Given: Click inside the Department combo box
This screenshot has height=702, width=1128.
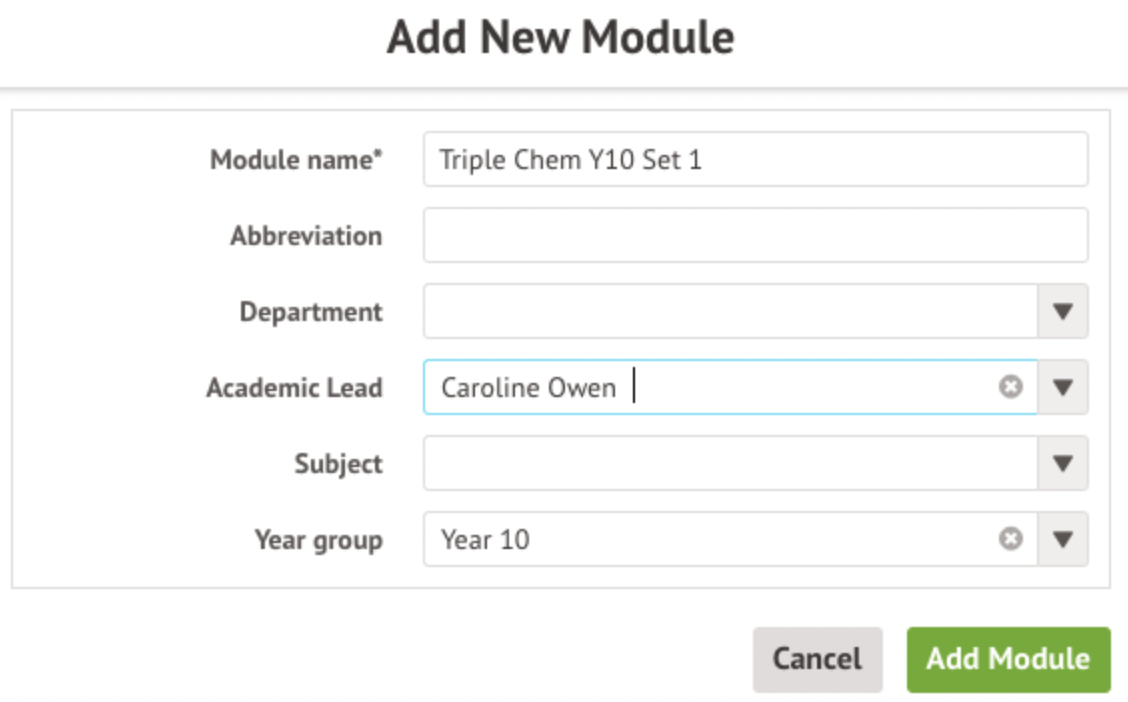Looking at the screenshot, I should 730,311.
